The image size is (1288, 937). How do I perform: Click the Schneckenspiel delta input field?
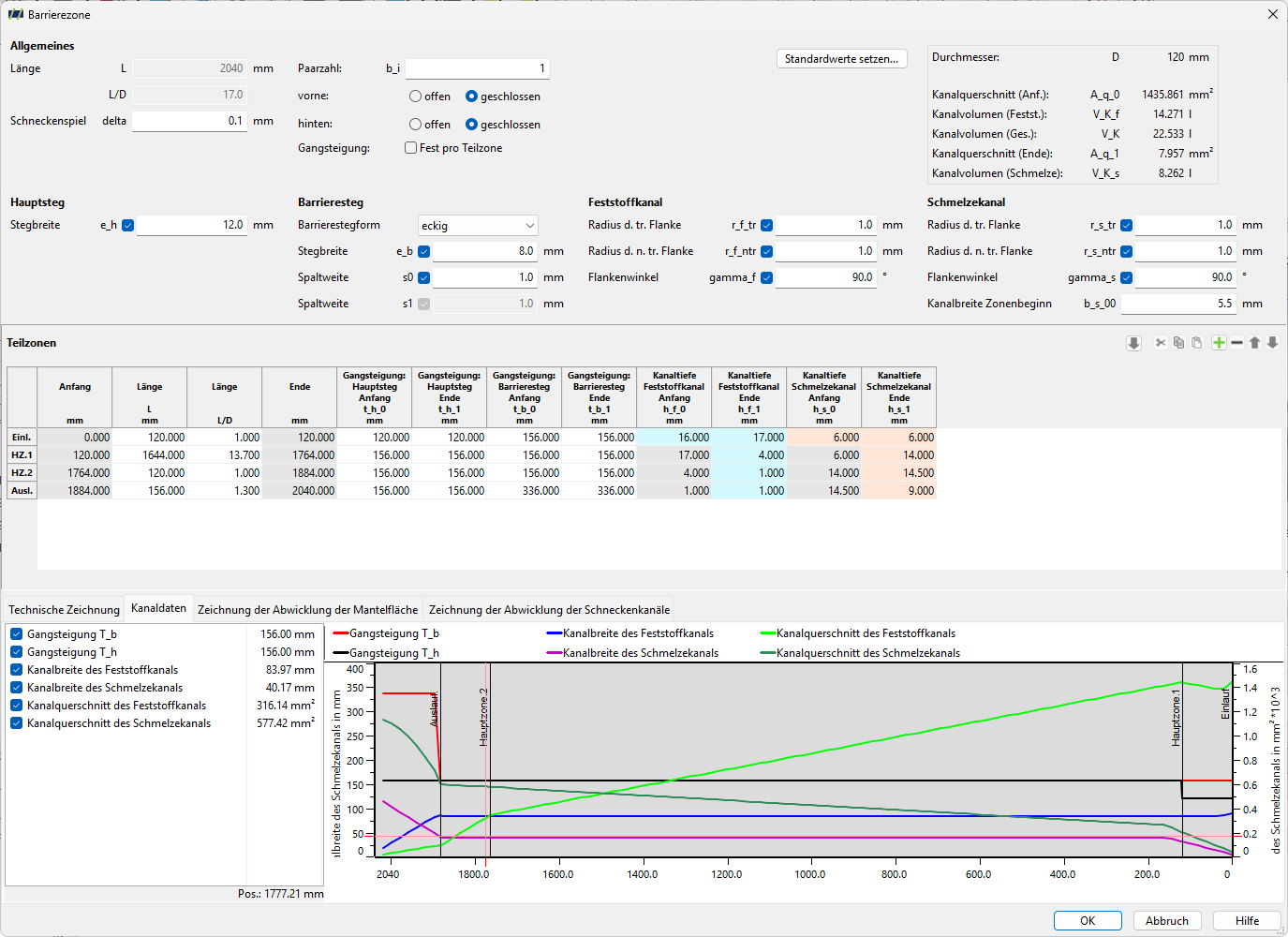189,121
